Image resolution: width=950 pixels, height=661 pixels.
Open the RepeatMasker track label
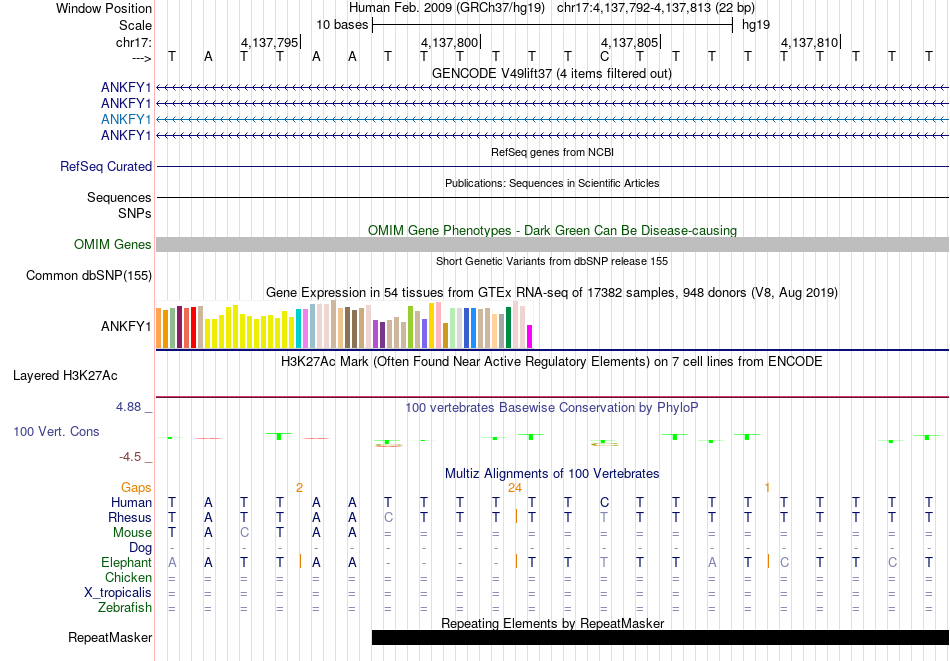110,637
